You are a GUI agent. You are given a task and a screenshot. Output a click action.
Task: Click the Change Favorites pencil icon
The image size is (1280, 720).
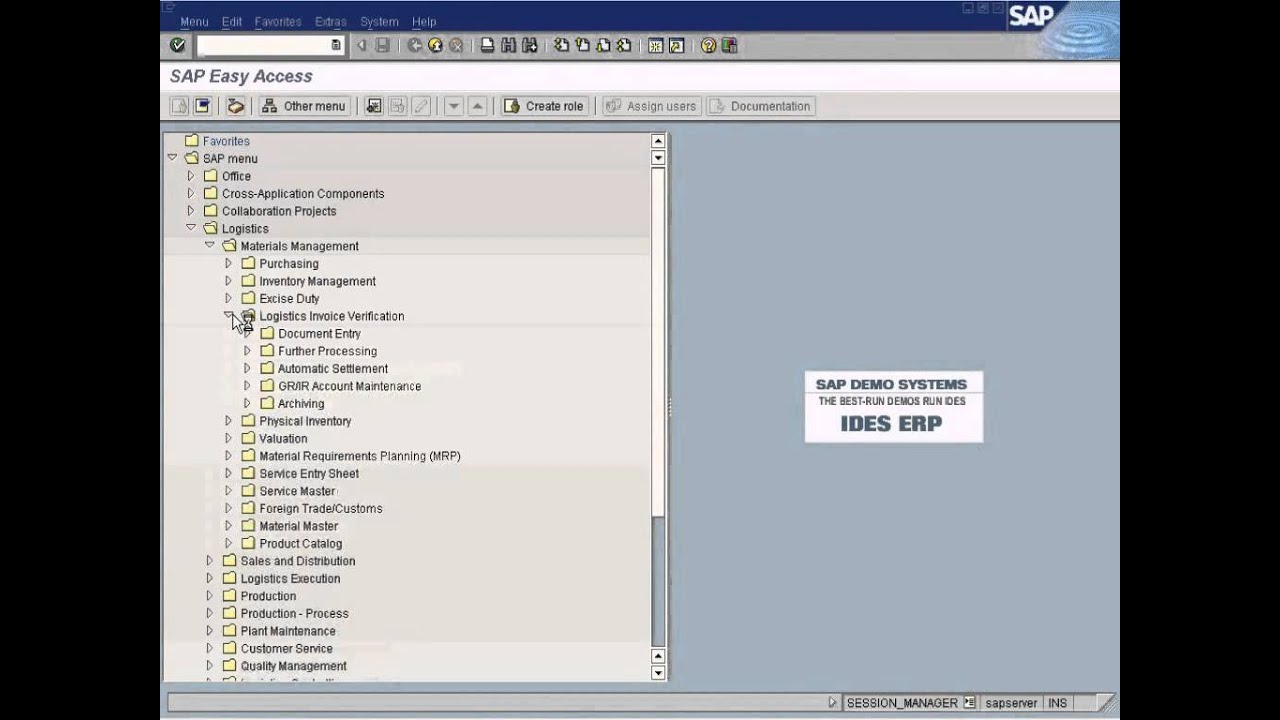(421, 106)
